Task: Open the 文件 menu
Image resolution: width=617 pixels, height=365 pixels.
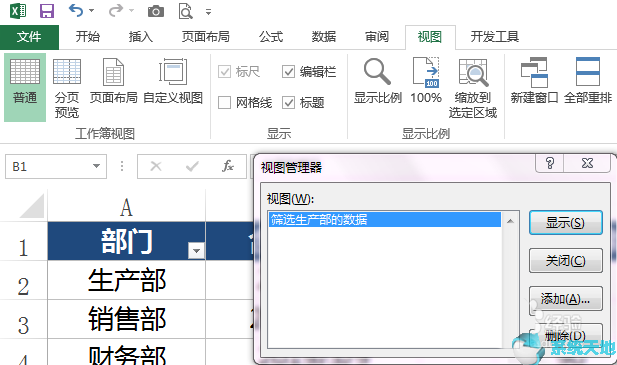Action: tap(29, 37)
